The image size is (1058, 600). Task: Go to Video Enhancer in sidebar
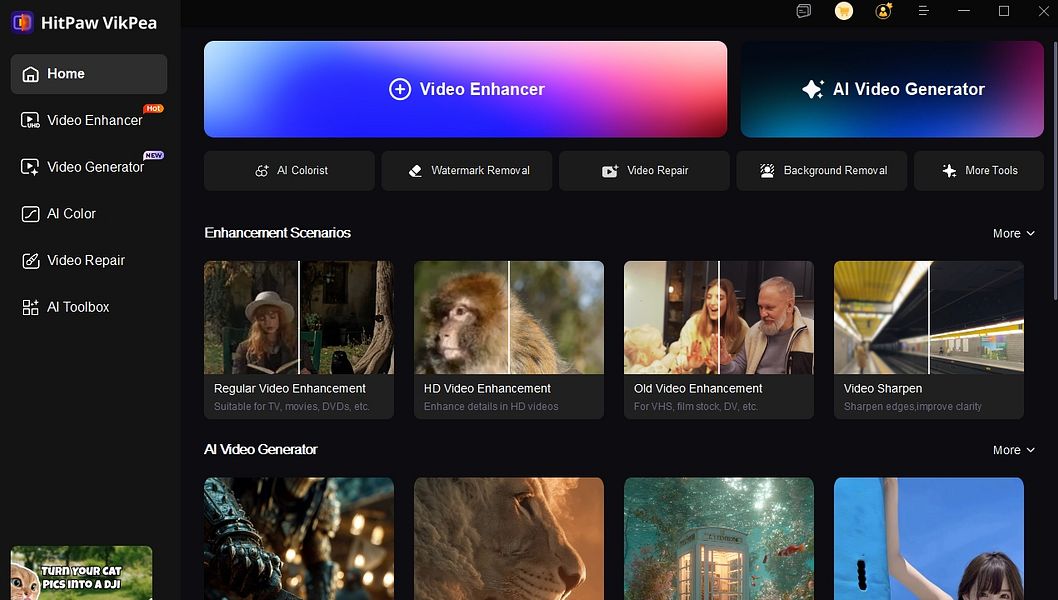pyautogui.click(x=89, y=120)
